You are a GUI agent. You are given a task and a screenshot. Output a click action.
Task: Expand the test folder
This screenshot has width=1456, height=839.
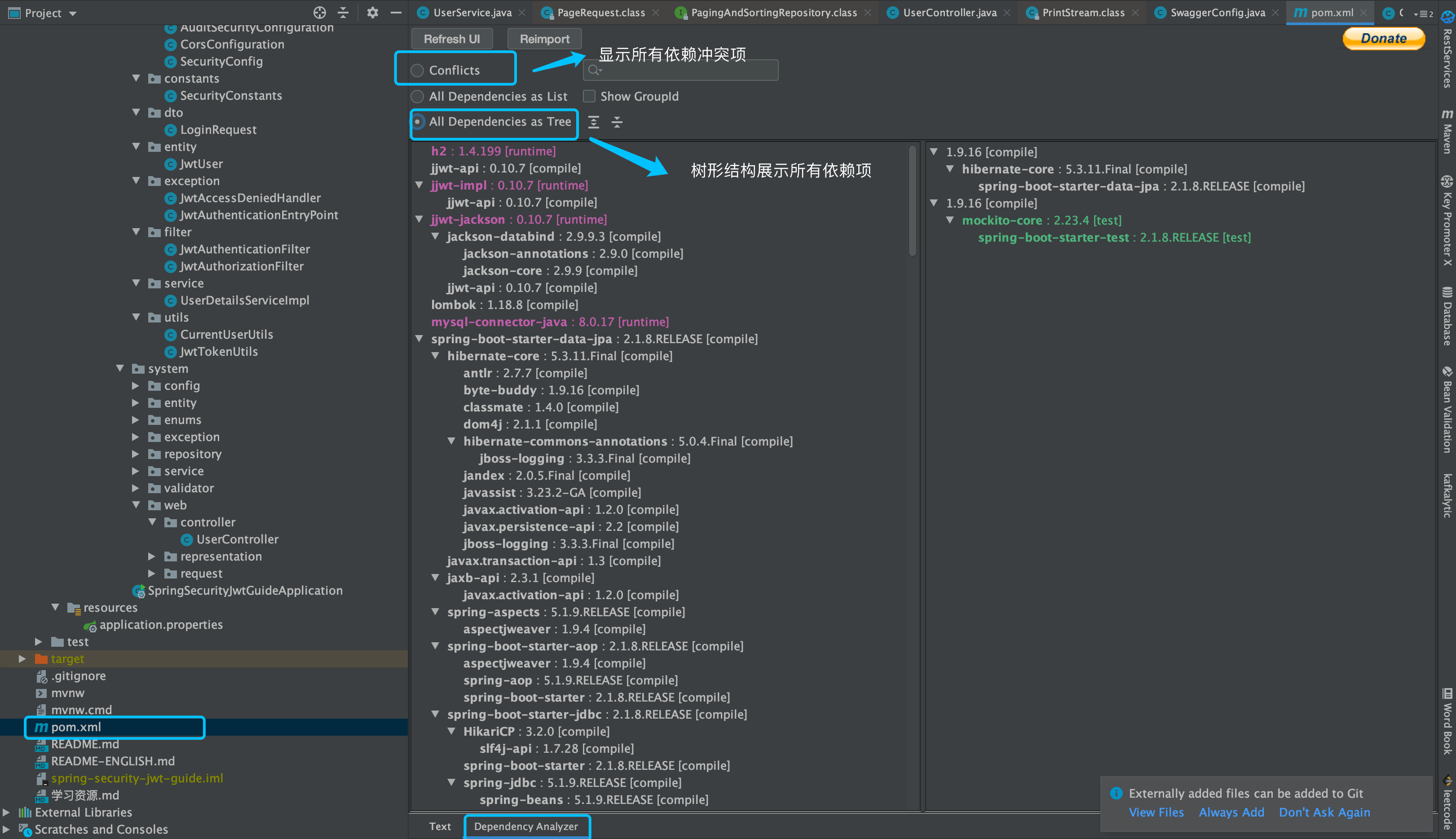click(39, 642)
